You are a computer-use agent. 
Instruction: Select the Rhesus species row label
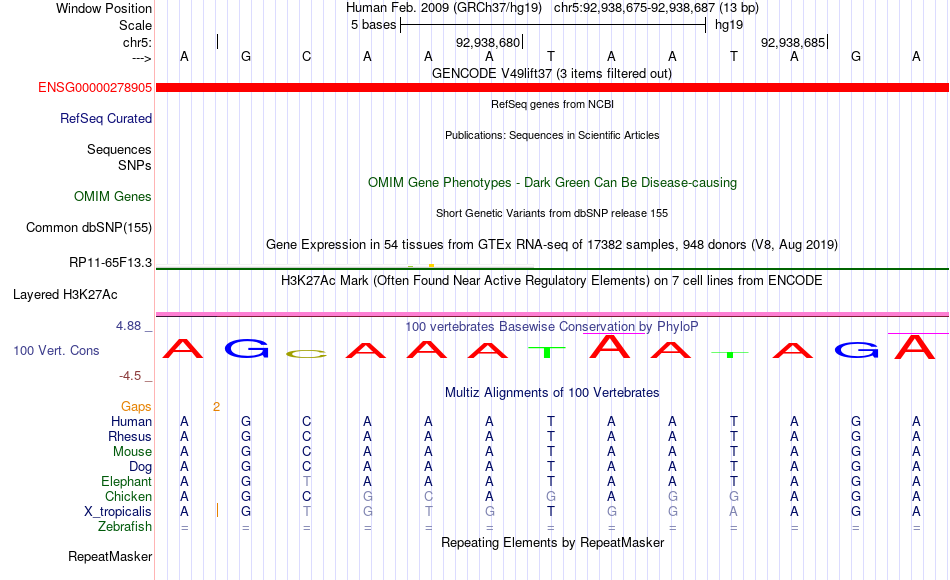[x=130, y=437]
